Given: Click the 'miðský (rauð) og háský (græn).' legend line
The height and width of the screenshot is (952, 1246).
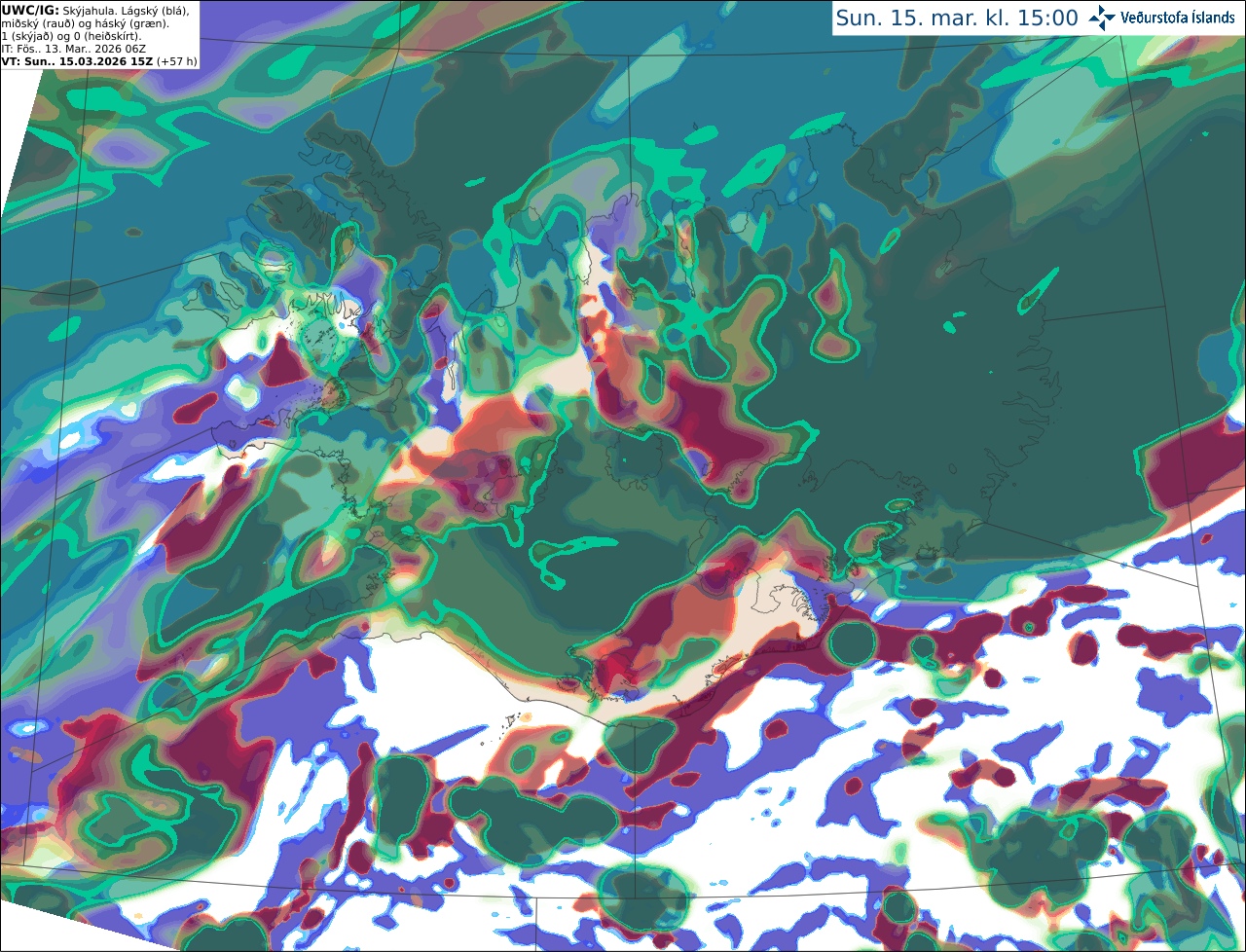Looking at the screenshot, I should point(85,22).
